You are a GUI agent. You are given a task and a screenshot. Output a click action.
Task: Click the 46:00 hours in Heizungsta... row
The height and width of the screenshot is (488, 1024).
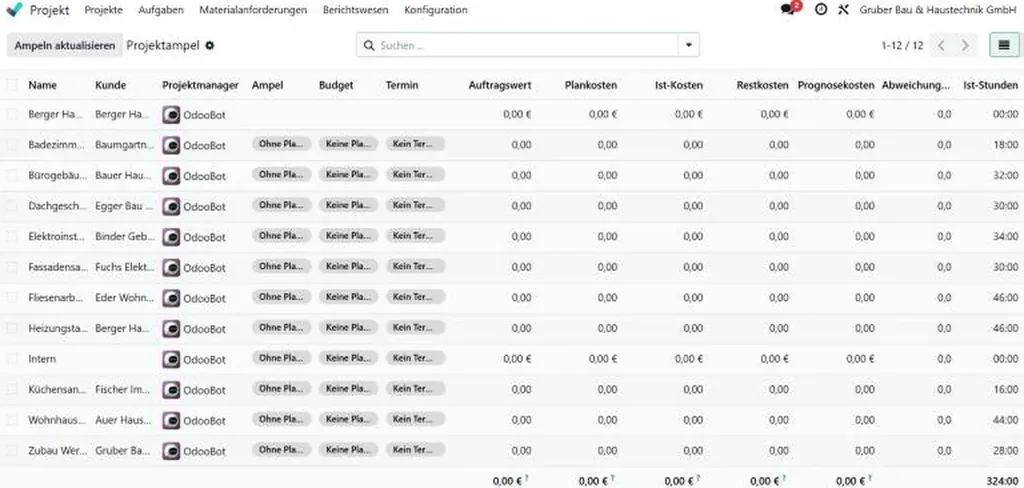click(1005, 329)
